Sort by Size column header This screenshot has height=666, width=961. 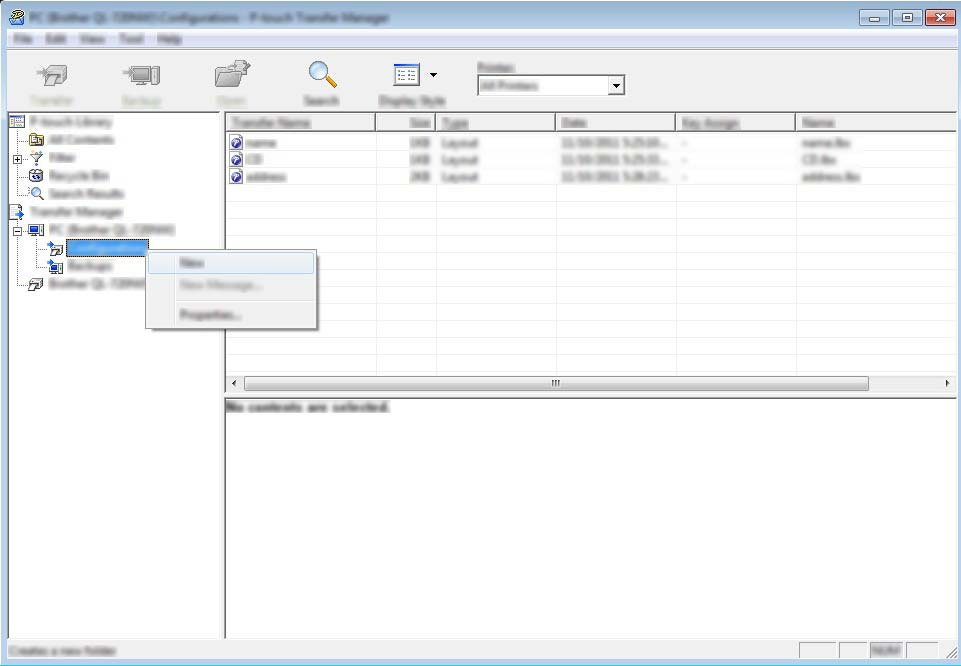406,123
